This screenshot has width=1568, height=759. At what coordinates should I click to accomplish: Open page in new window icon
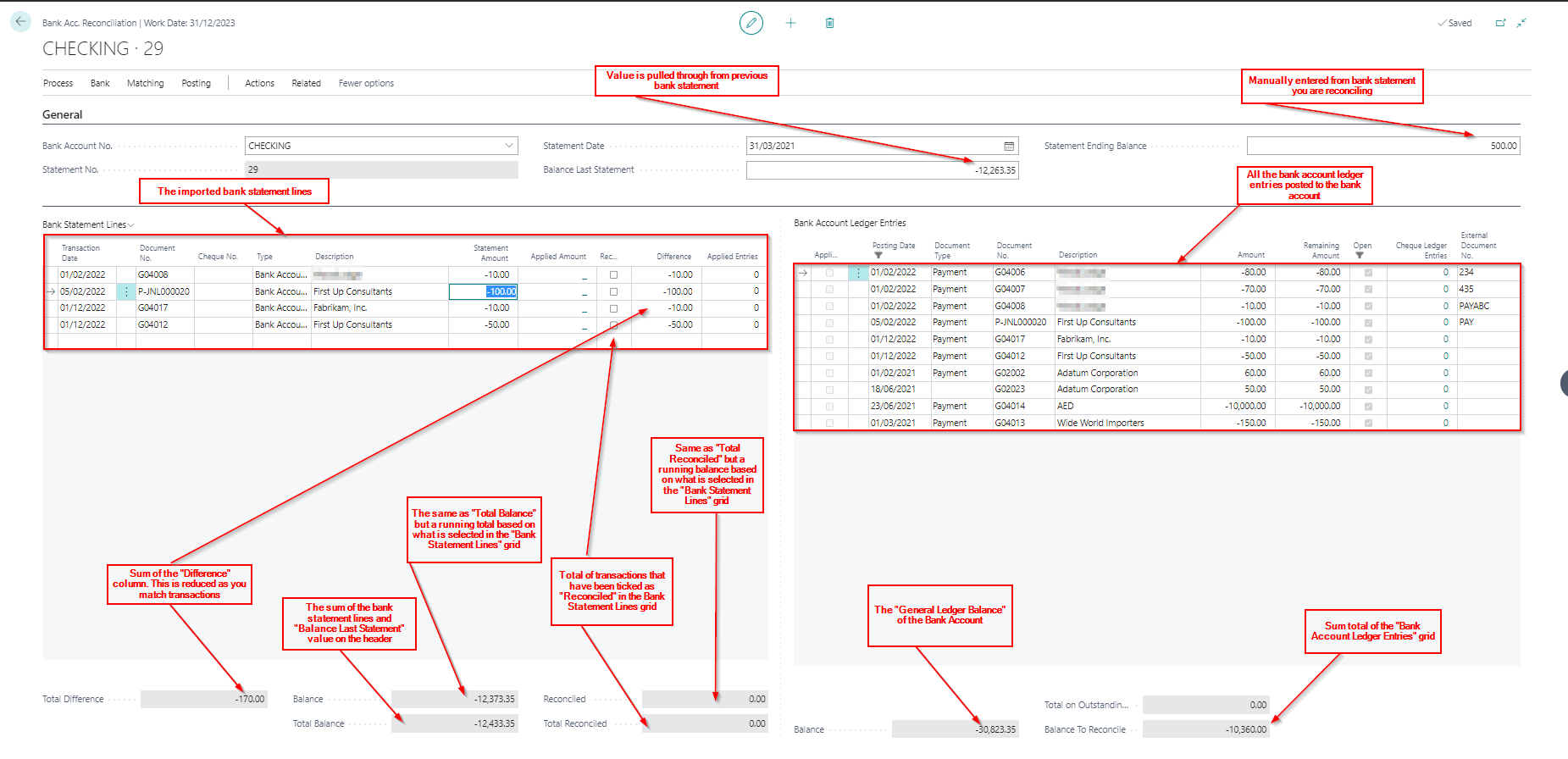click(1500, 23)
